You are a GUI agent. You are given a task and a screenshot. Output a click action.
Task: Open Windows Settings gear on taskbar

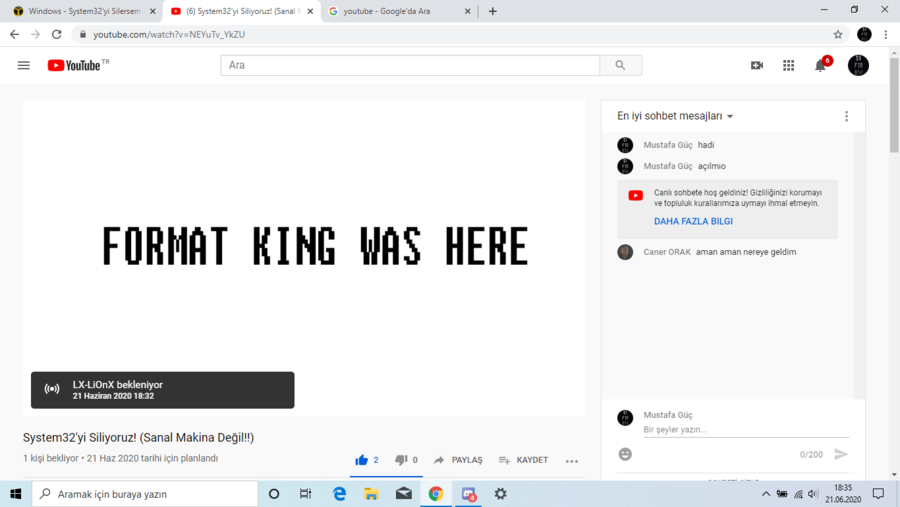501,494
